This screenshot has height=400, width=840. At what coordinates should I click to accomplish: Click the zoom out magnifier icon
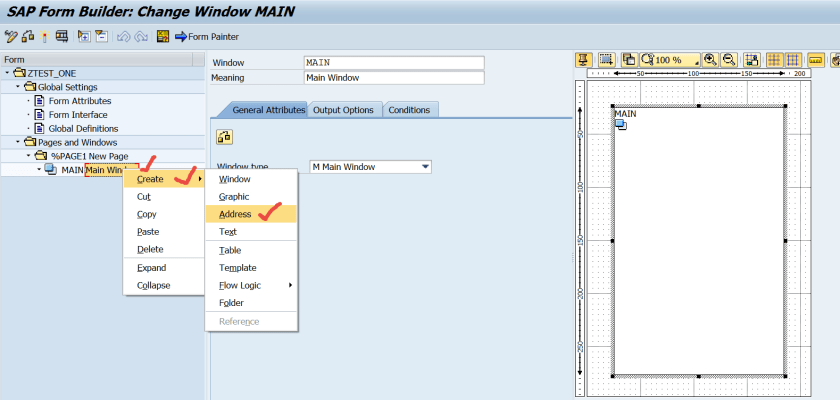729,60
